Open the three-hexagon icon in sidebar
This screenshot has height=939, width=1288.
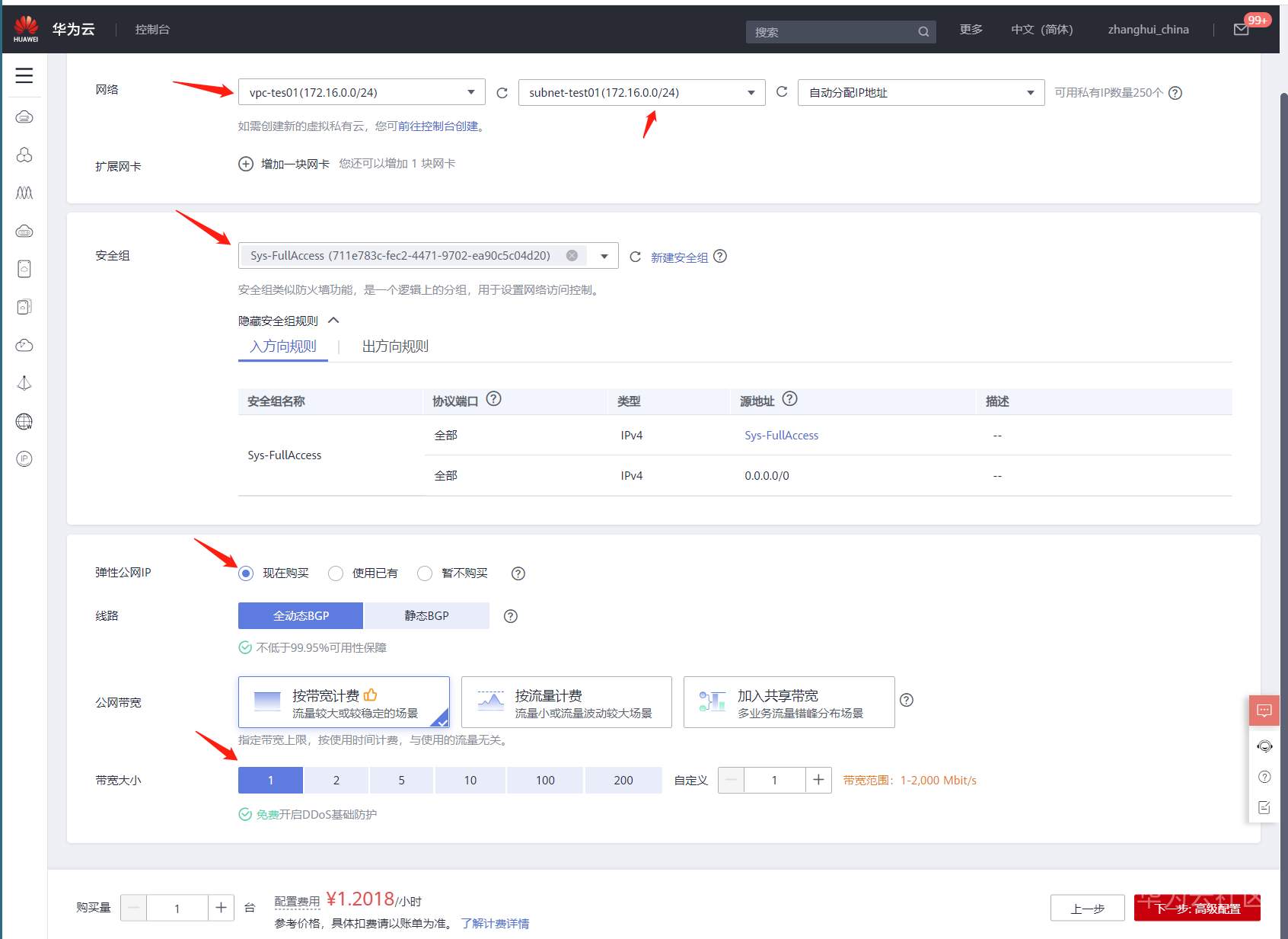(24, 155)
